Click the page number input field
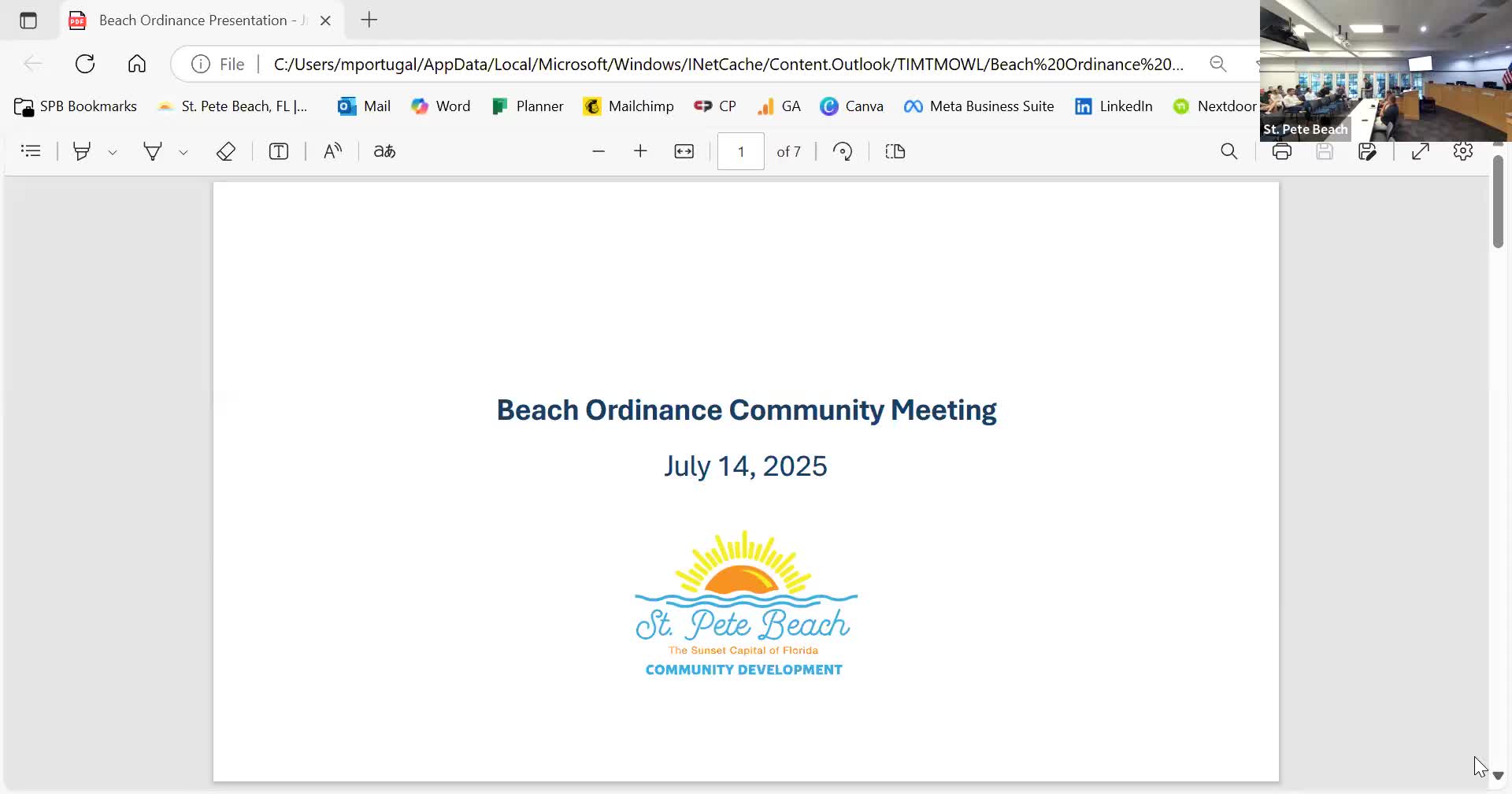1512x794 pixels. [x=740, y=151]
